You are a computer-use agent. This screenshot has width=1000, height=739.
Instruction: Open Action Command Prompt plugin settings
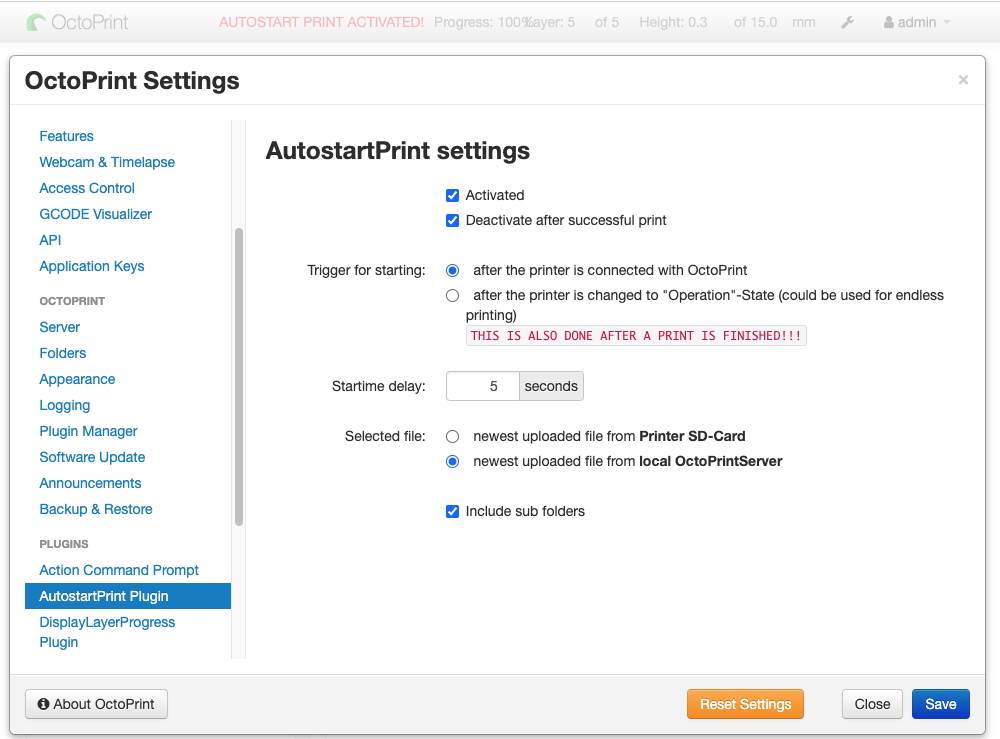[x=119, y=570]
